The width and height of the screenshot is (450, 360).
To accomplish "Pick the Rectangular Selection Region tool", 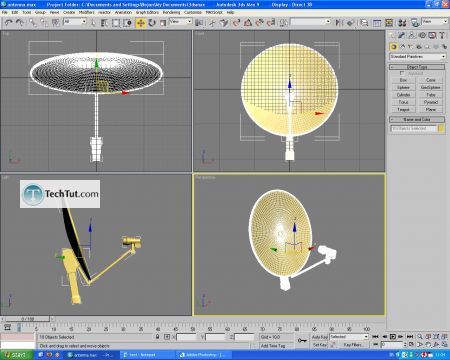I will point(116,23).
